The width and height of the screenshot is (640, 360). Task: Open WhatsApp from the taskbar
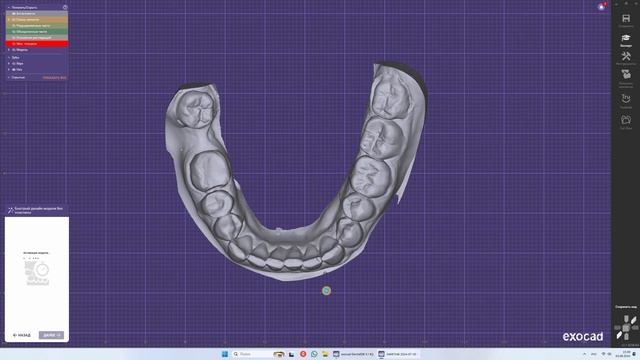[x=314, y=354]
